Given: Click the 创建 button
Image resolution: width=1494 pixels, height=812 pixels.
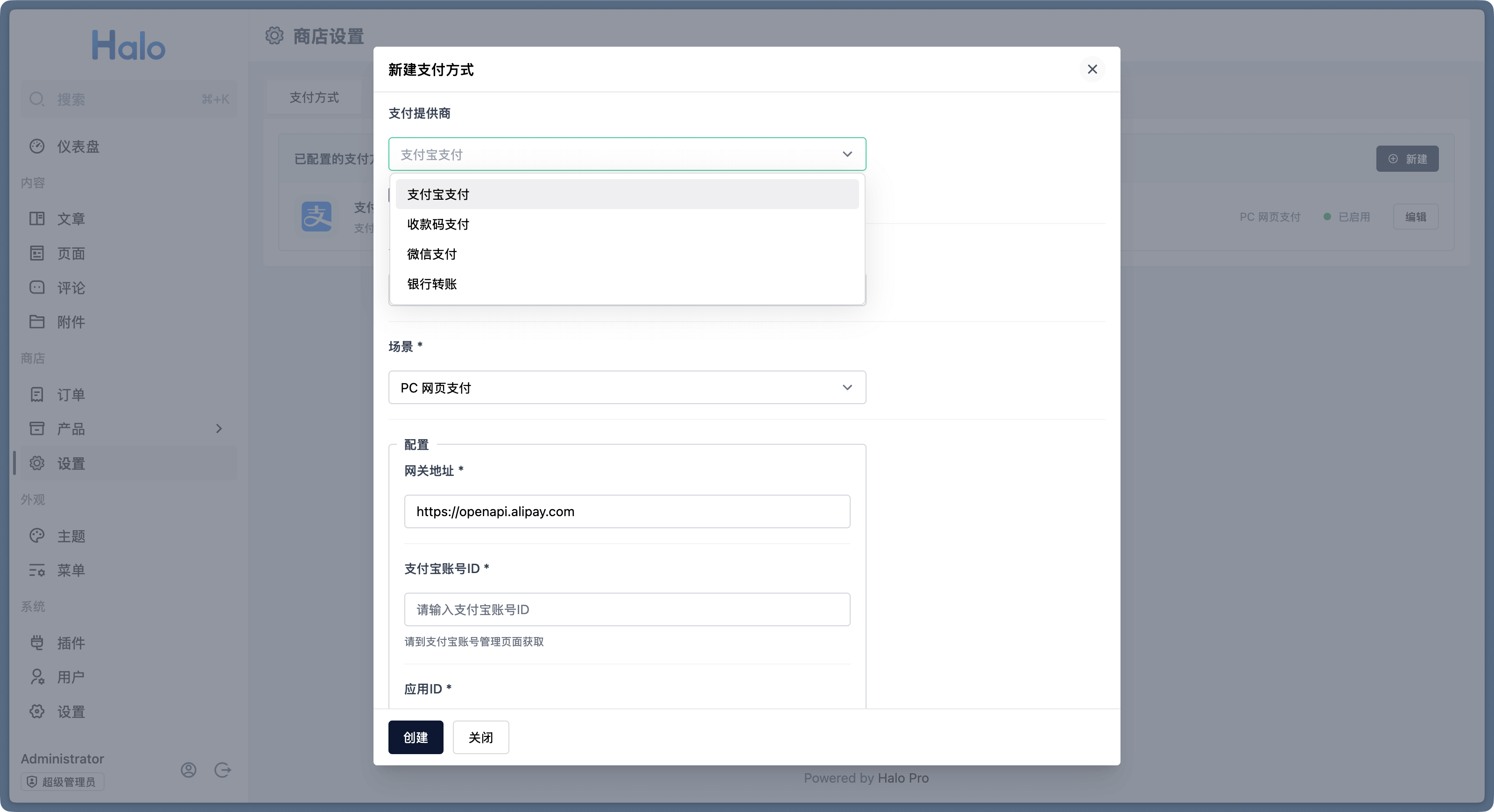Looking at the screenshot, I should [415, 737].
